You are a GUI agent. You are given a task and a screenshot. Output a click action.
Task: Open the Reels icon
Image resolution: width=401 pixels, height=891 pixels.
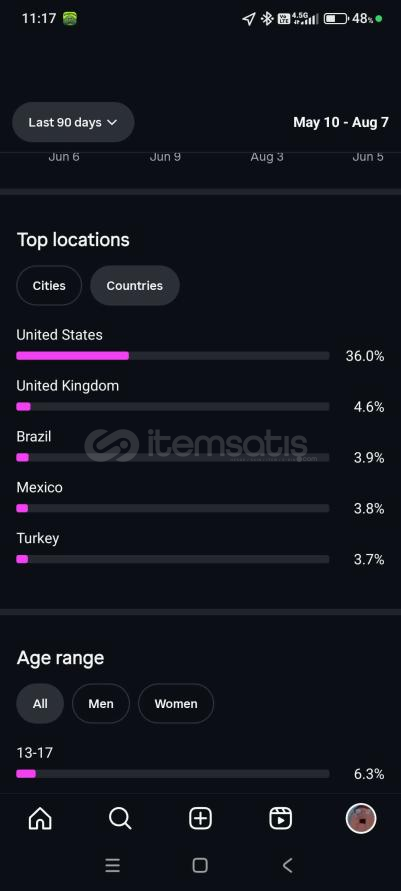coord(281,819)
